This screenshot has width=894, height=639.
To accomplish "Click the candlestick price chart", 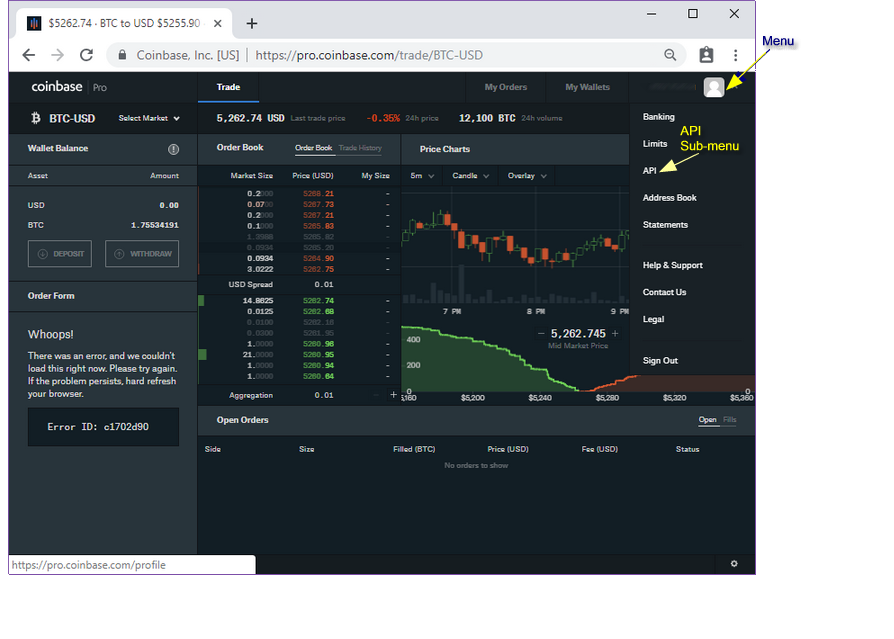I will click(x=515, y=245).
